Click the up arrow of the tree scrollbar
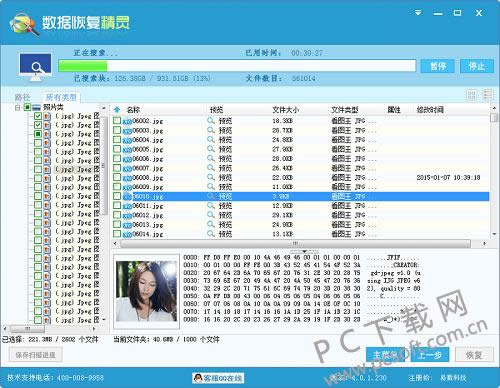 click(x=104, y=108)
